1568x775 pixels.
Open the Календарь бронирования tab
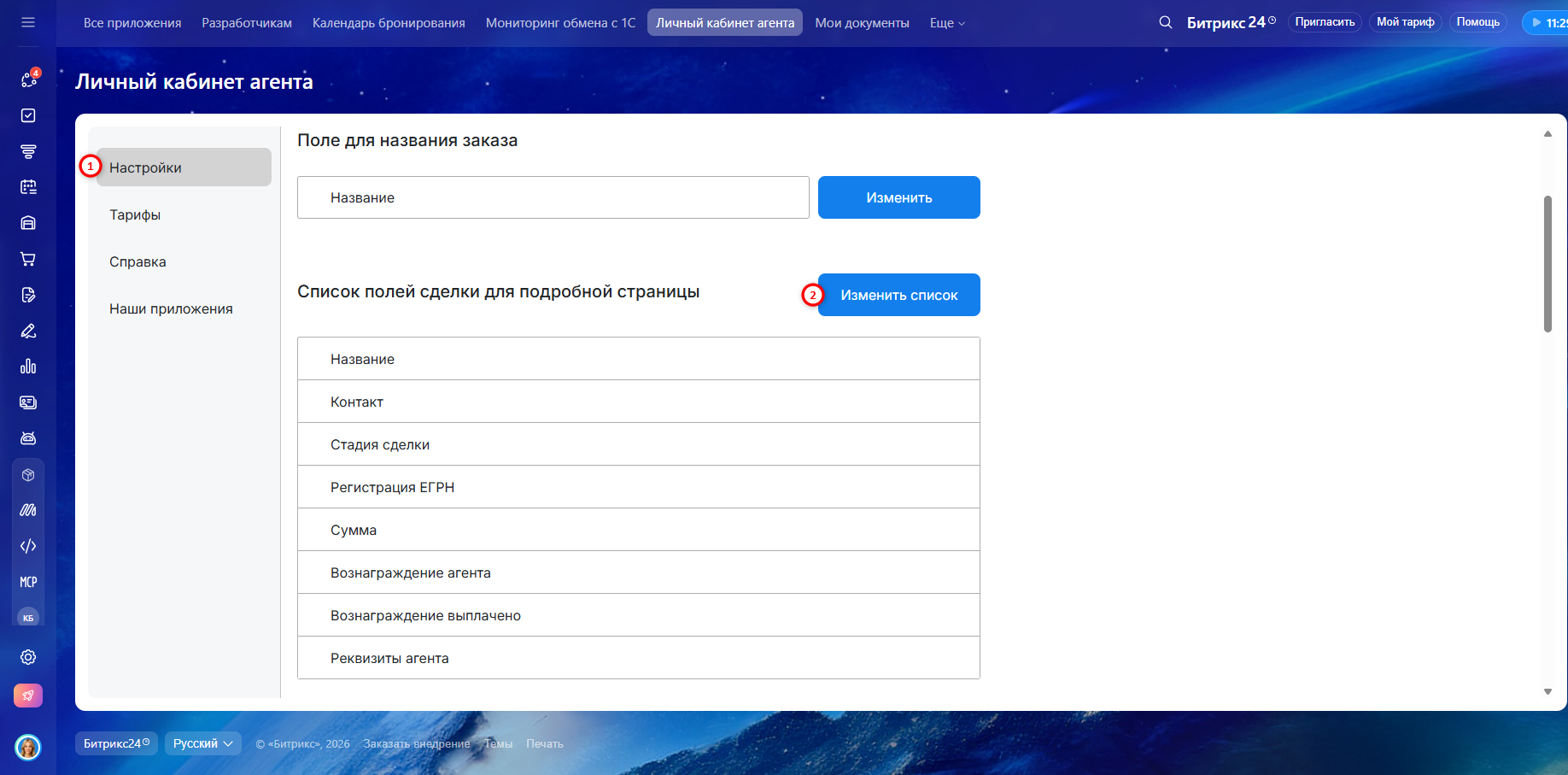(x=389, y=23)
